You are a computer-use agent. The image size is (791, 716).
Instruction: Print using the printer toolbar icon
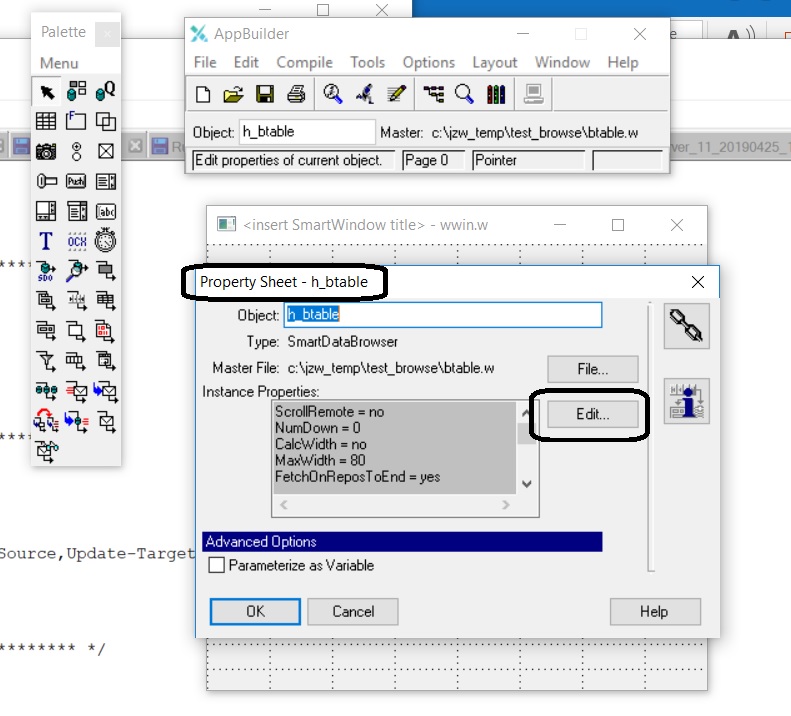296,94
